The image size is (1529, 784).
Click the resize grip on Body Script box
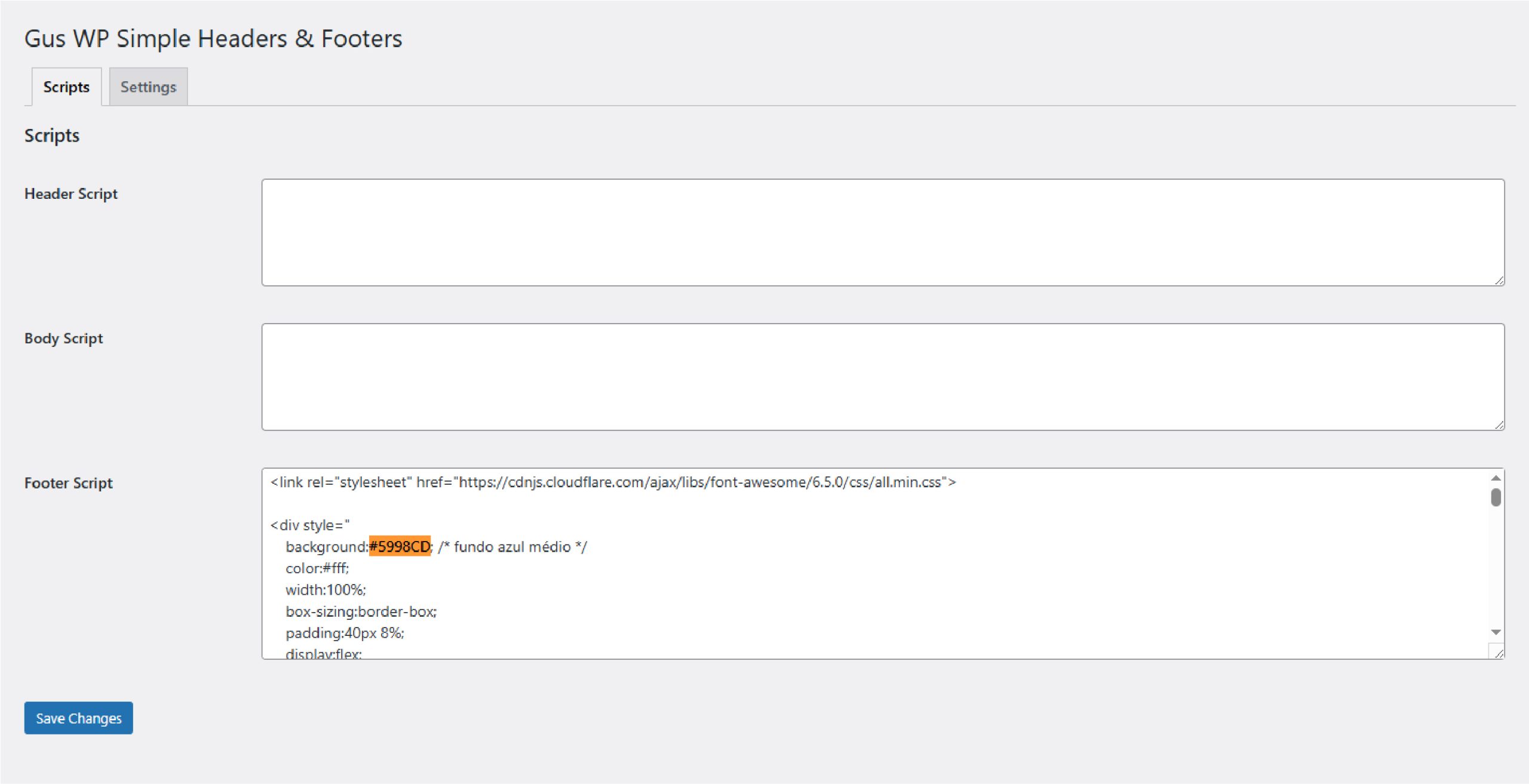tap(1499, 424)
